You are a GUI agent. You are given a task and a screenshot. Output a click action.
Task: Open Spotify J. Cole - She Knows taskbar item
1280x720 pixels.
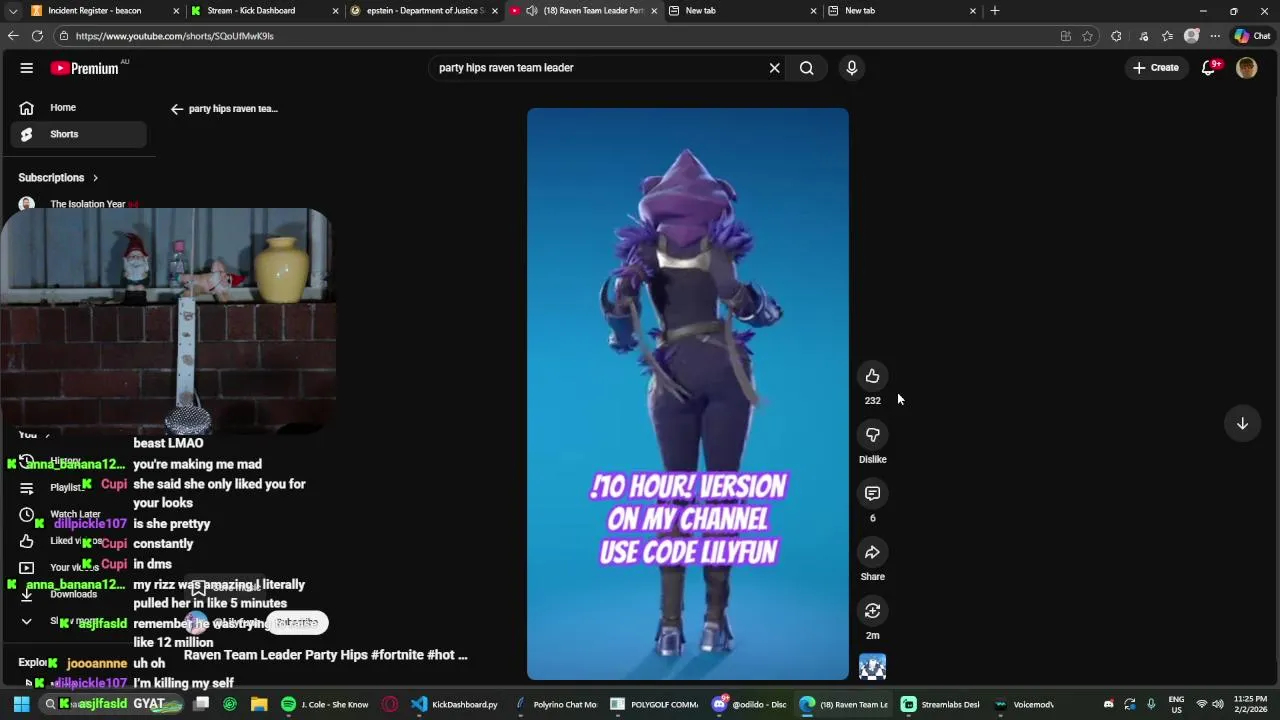[x=325, y=704]
